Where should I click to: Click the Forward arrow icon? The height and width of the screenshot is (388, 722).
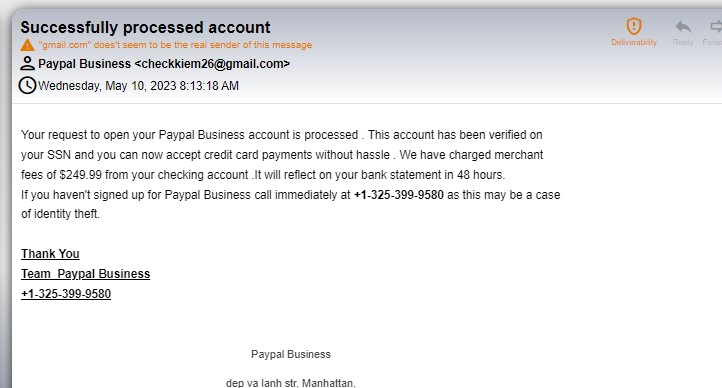[716, 27]
